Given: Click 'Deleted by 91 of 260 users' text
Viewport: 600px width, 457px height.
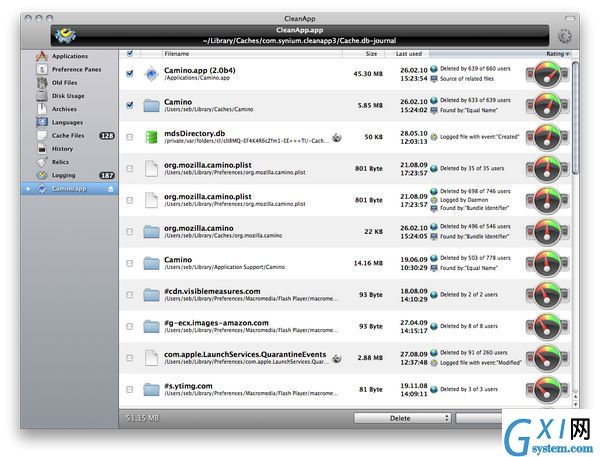Looking at the screenshot, I should (474, 353).
